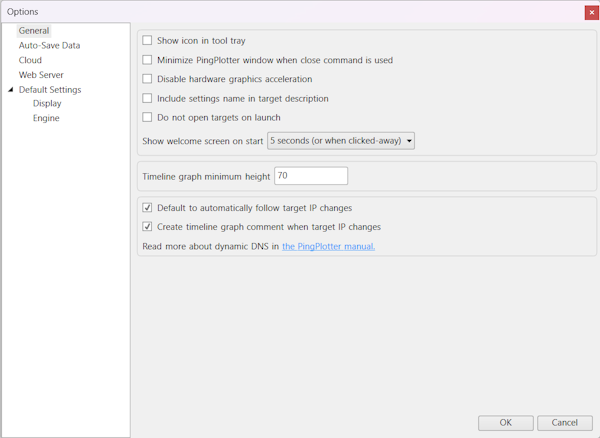This screenshot has width=600, height=438.
Task: Select Display under Default Settings
Action: pyautogui.click(x=47, y=104)
